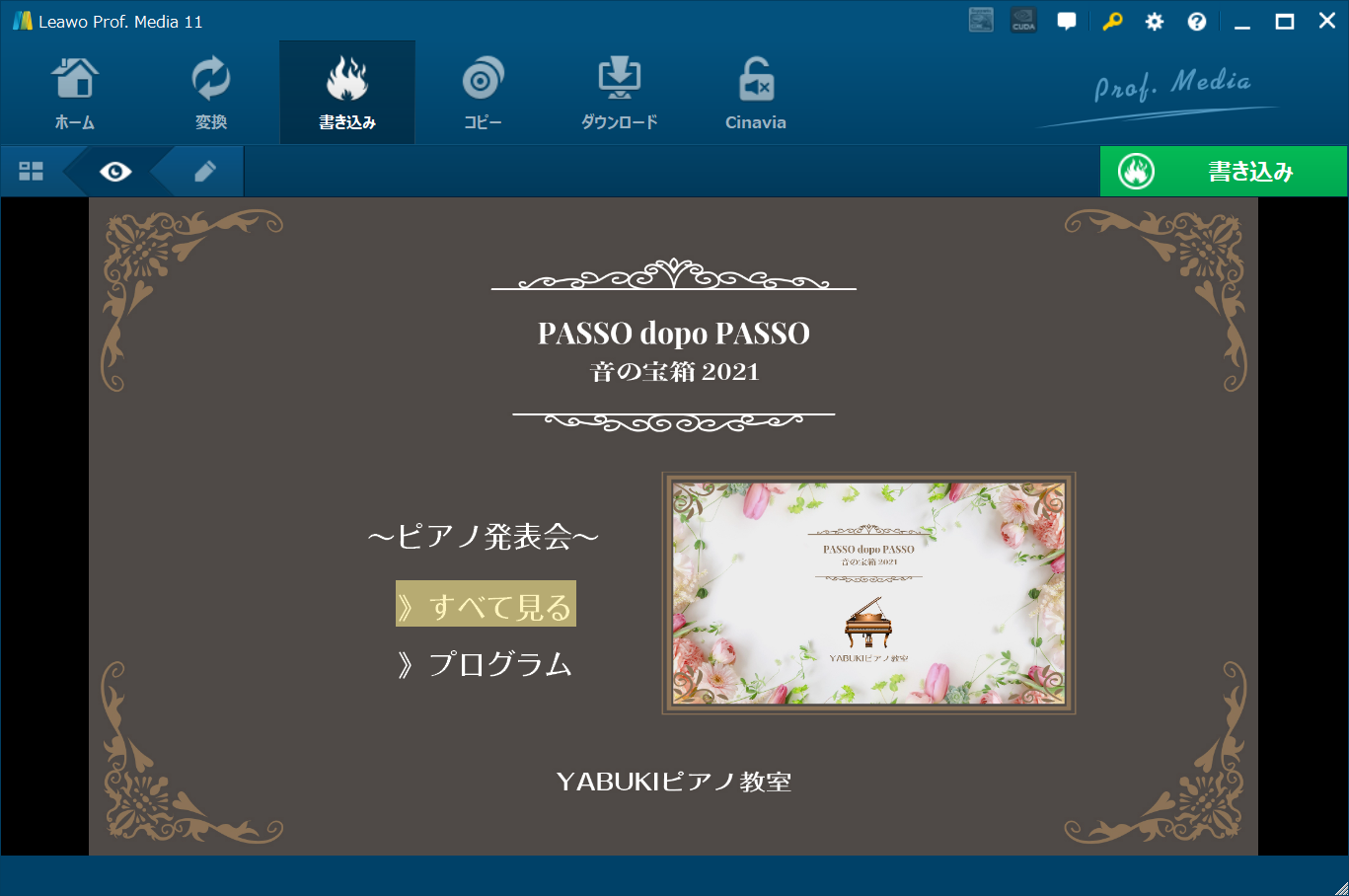Open help with the question mark icon
1349x896 pixels.
1196,21
